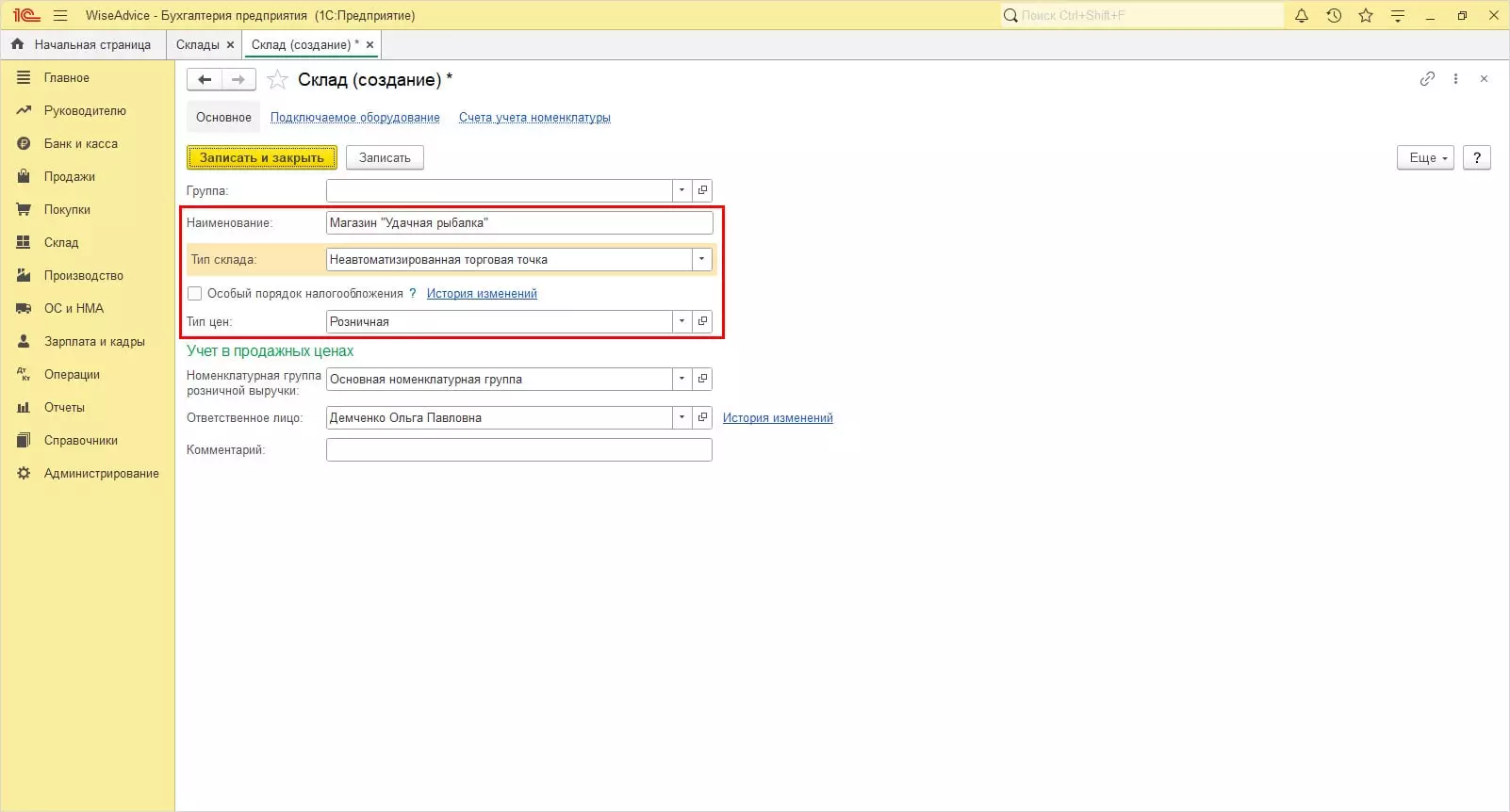Open the form's three-dot options menu
Image resolution: width=1510 pixels, height=812 pixels.
pyautogui.click(x=1455, y=79)
